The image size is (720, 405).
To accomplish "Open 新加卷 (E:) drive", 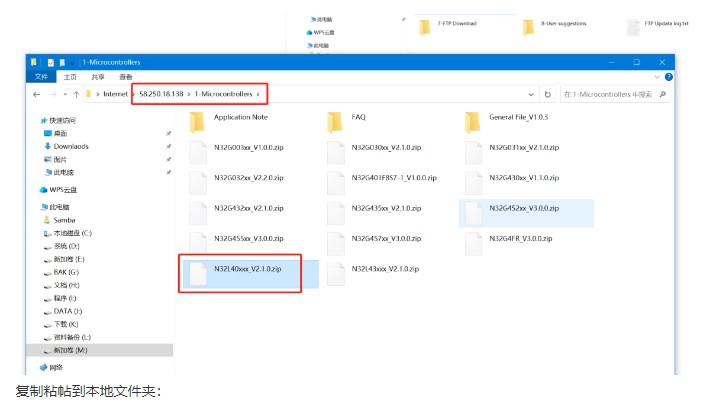I will tap(69, 259).
